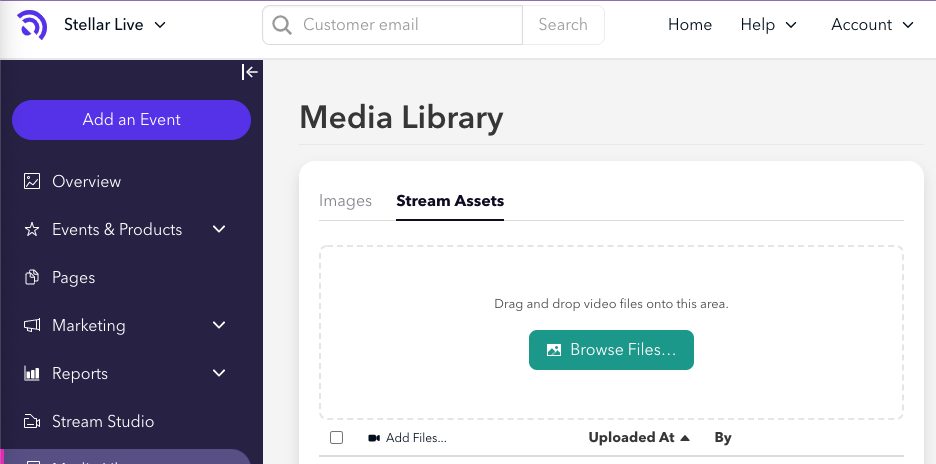This screenshot has height=464, width=936.
Task: Open the Help dropdown menu
Action: click(x=768, y=24)
